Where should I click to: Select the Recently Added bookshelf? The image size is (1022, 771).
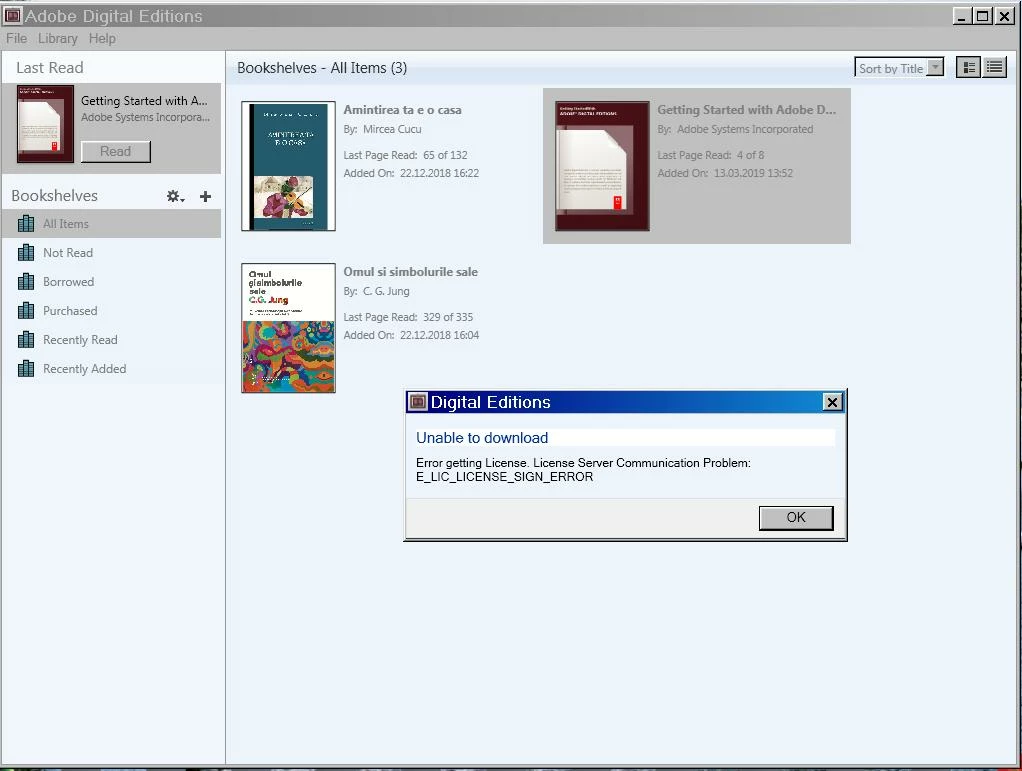coord(111,369)
